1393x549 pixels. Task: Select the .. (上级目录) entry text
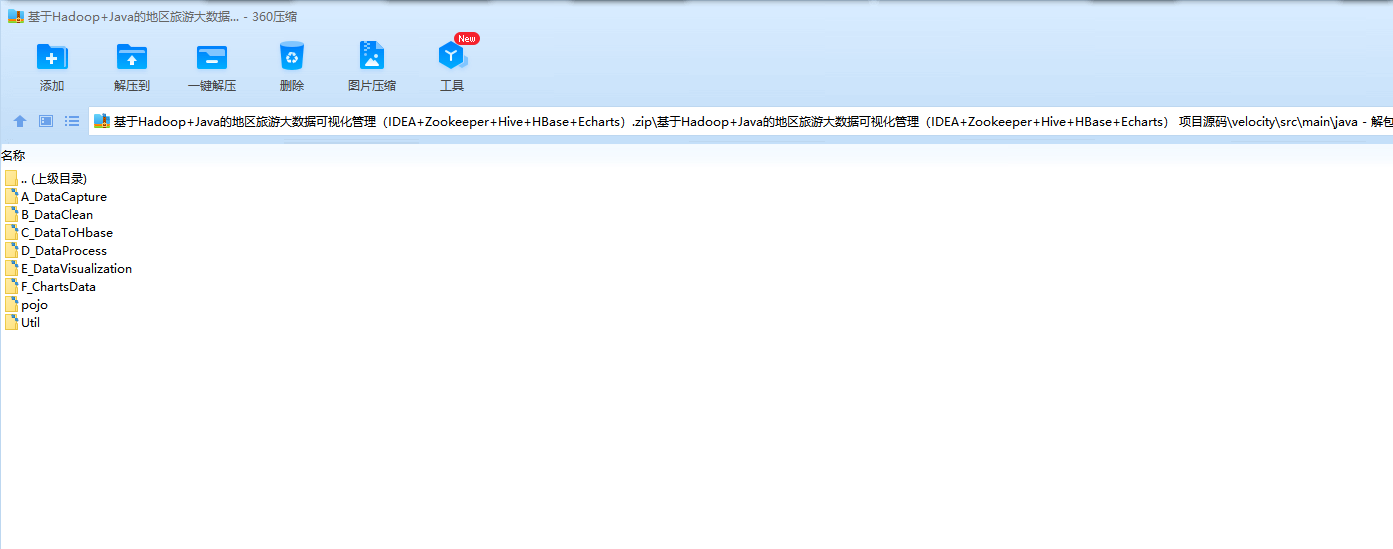coord(54,179)
